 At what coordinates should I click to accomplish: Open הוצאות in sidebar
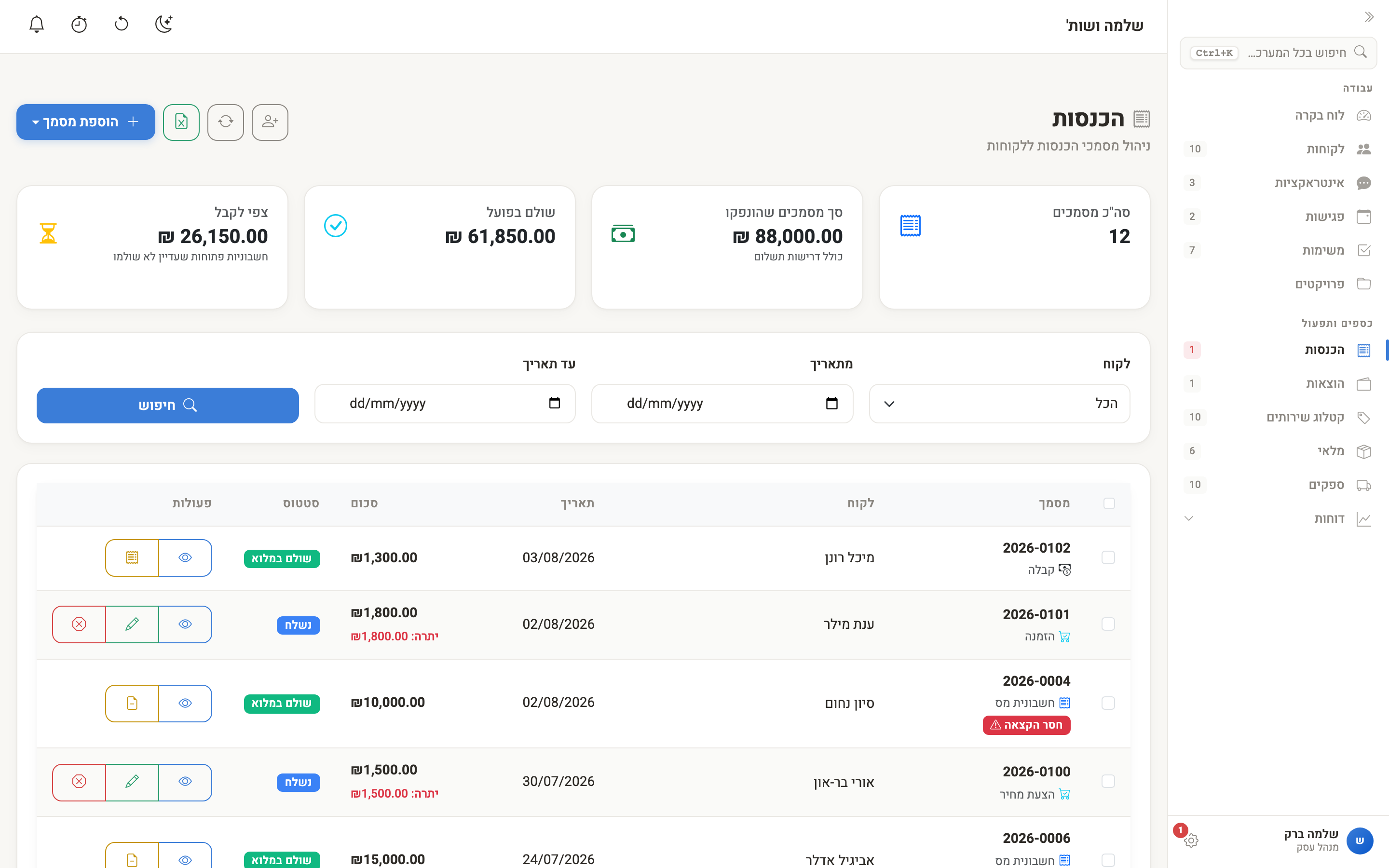click(1278, 383)
